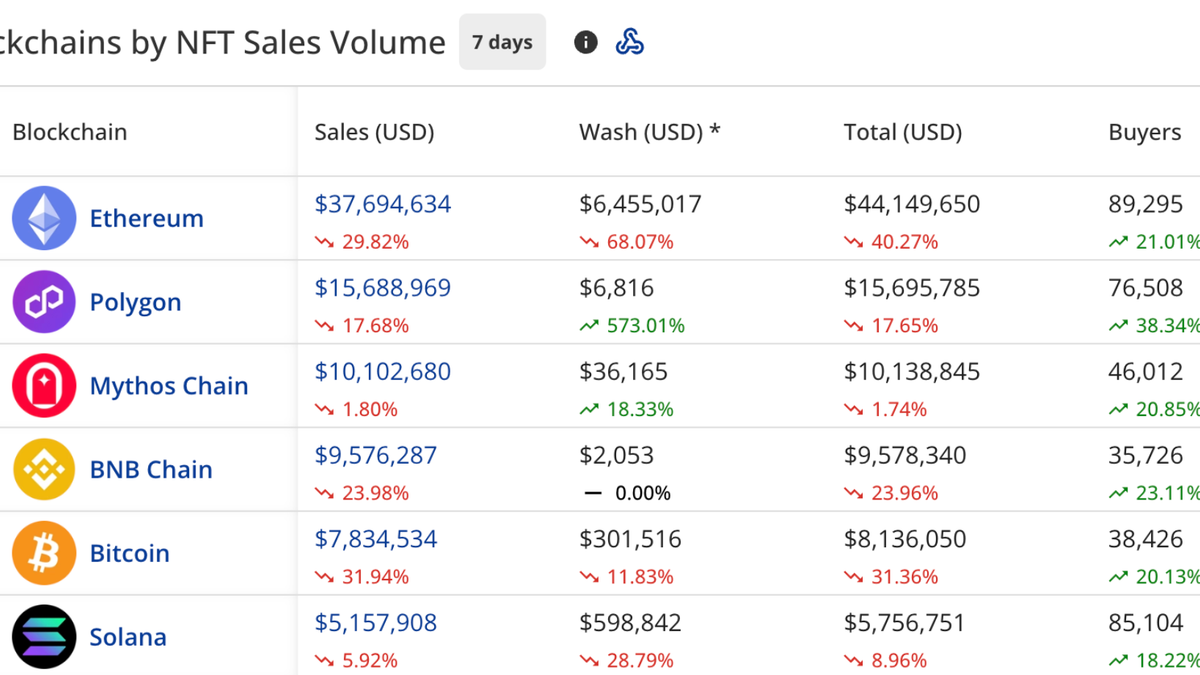The height and width of the screenshot is (675, 1200).
Task: Click Polygon sales value $15,688,969
Action: (x=383, y=288)
